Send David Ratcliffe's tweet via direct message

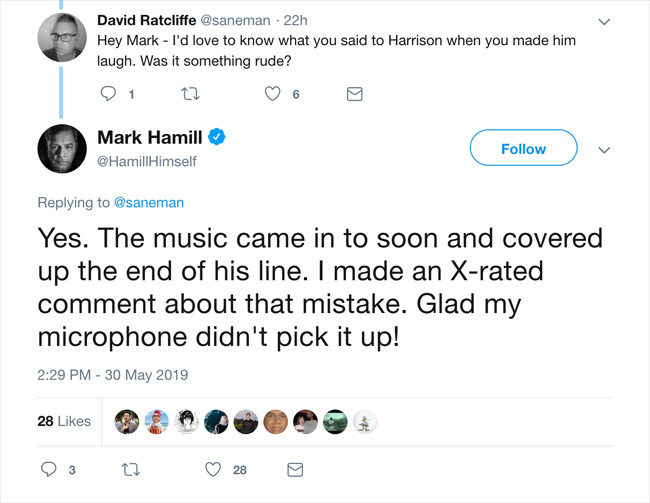[354, 94]
